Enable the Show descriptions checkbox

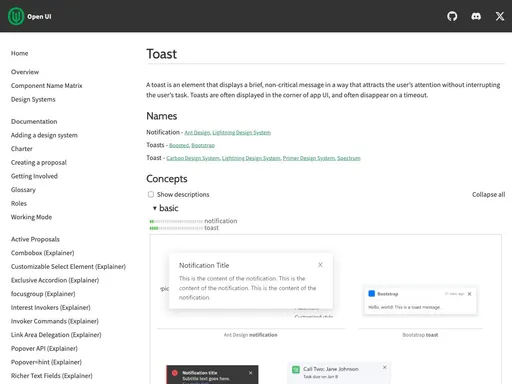151,194
